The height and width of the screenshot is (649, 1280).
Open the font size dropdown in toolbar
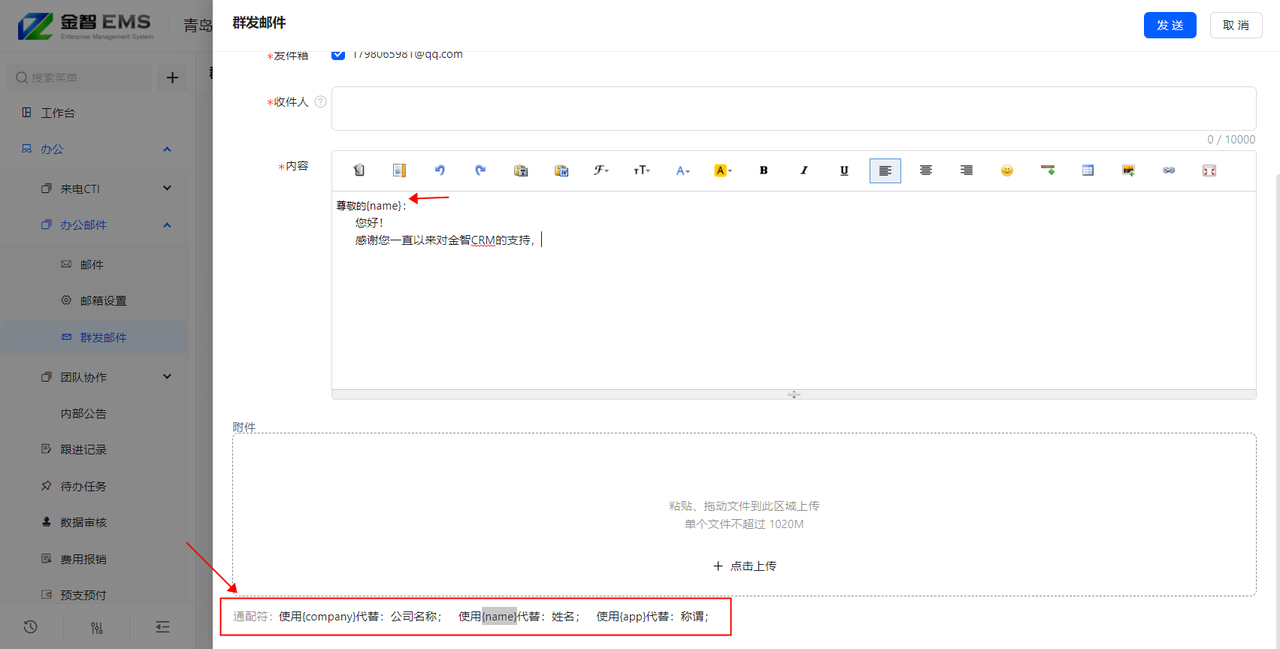pyautogui.click(x=642, y=171)
